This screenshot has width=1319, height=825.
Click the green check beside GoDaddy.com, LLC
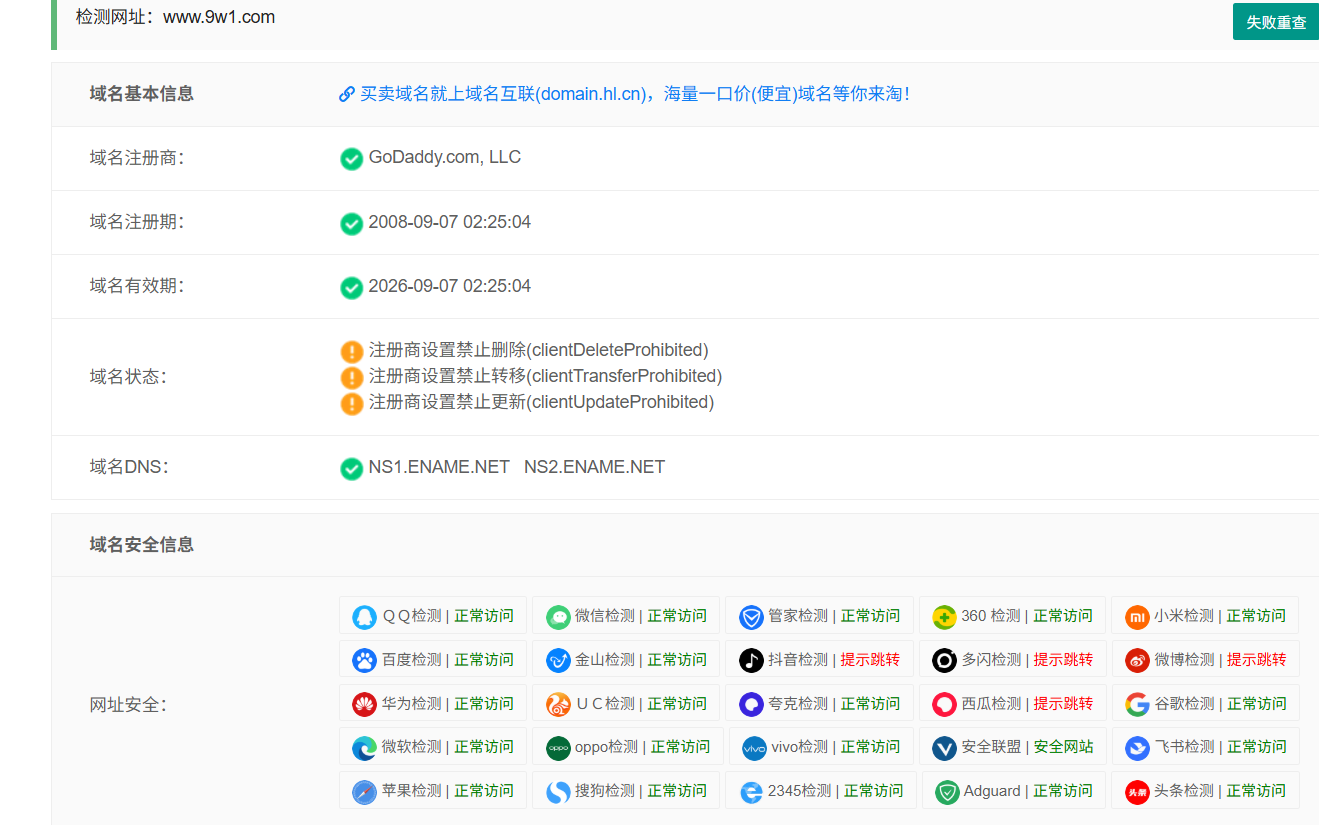352,158
